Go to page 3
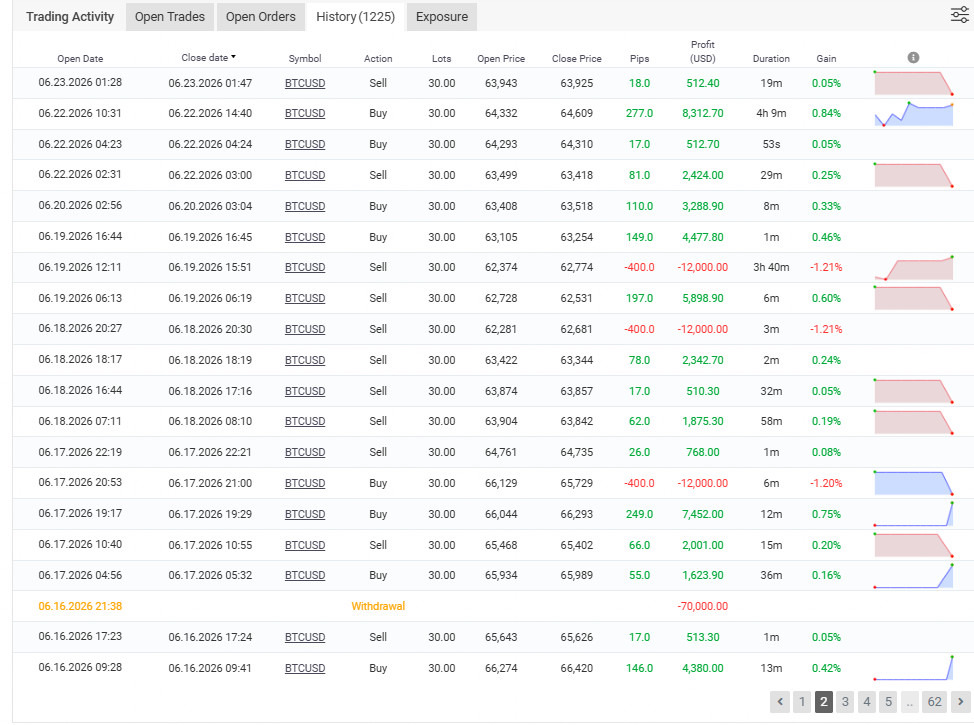This screenshot has width=974, height=725. [x=845, y=702]
